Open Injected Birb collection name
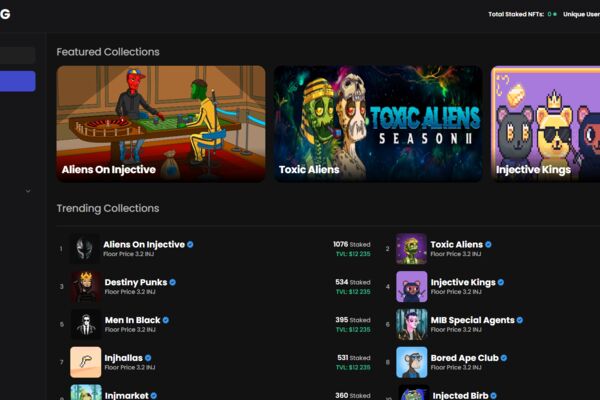 pyautogui.click(x=460, y=395)
